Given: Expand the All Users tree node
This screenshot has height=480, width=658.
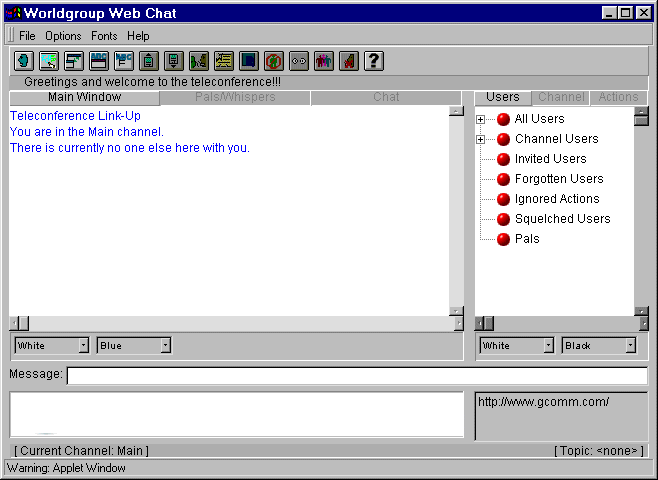Looking at the screenshot, I should [x=481, y=119].
